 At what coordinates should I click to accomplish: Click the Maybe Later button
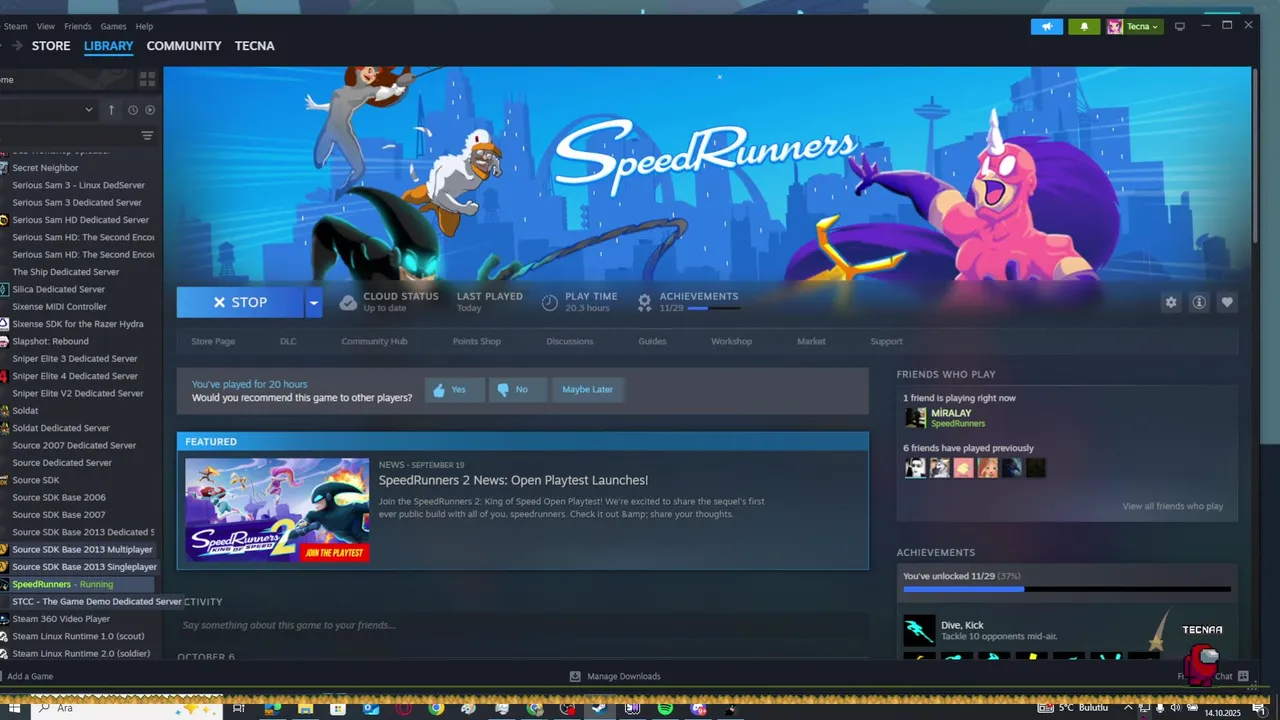click(587, 389)
